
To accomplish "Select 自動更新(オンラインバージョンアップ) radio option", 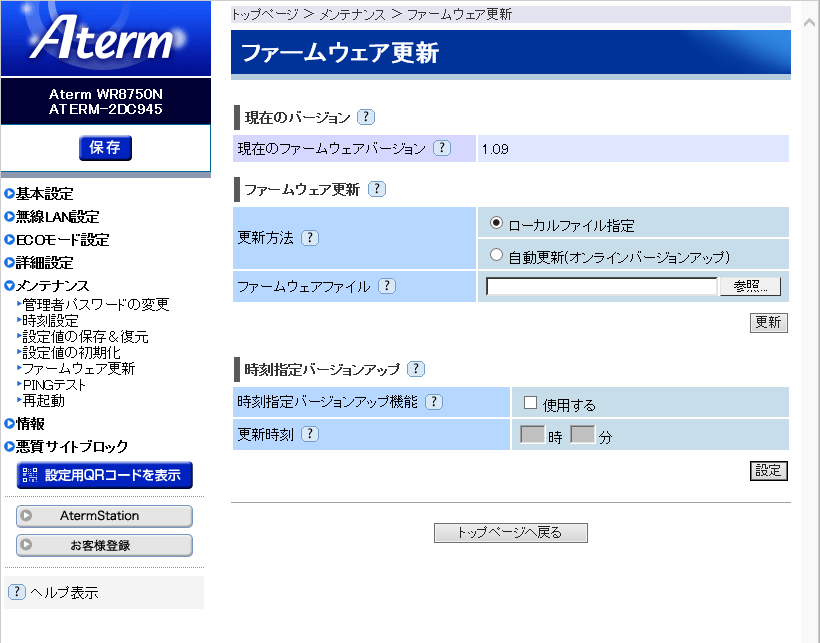I will 496,255.
